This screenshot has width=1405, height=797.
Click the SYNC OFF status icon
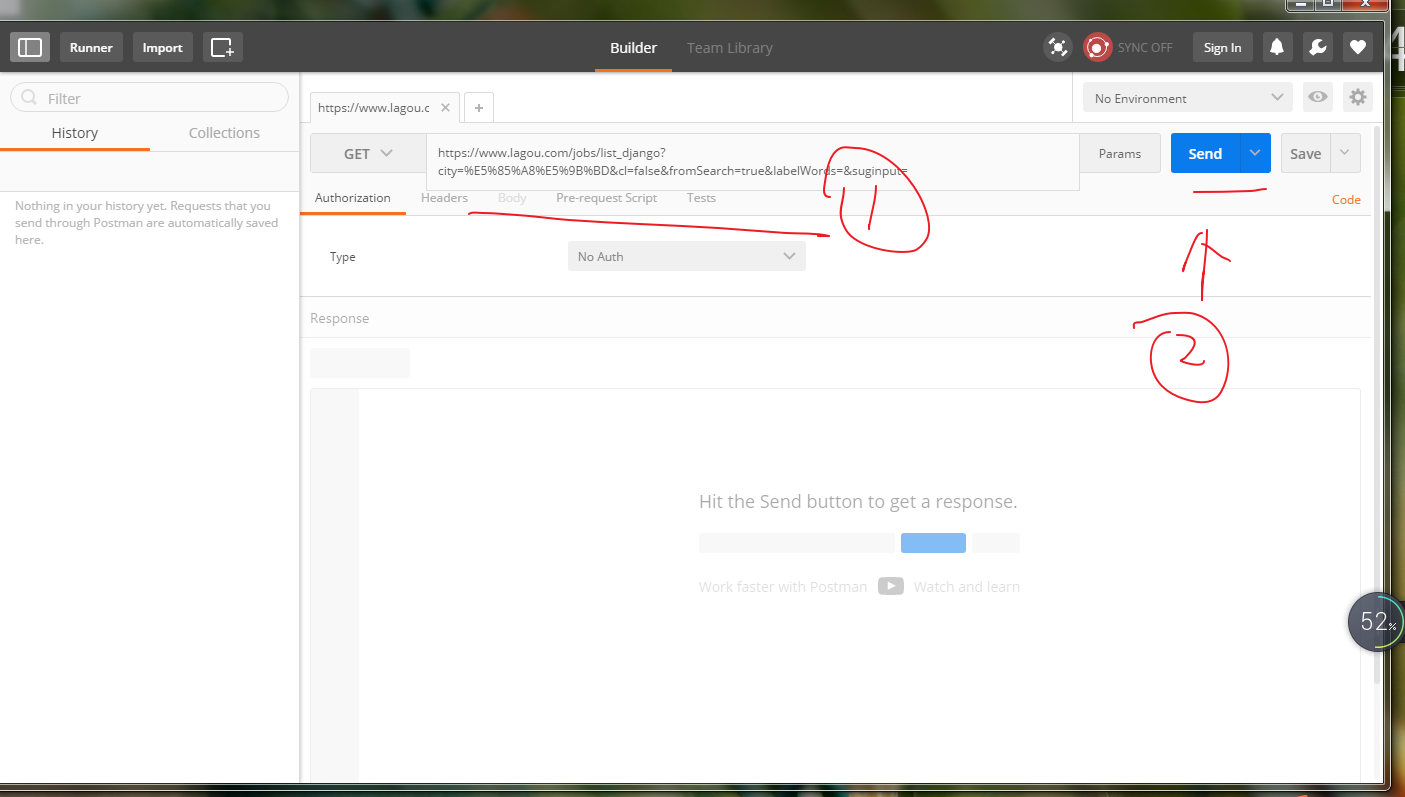[1098, 47]
